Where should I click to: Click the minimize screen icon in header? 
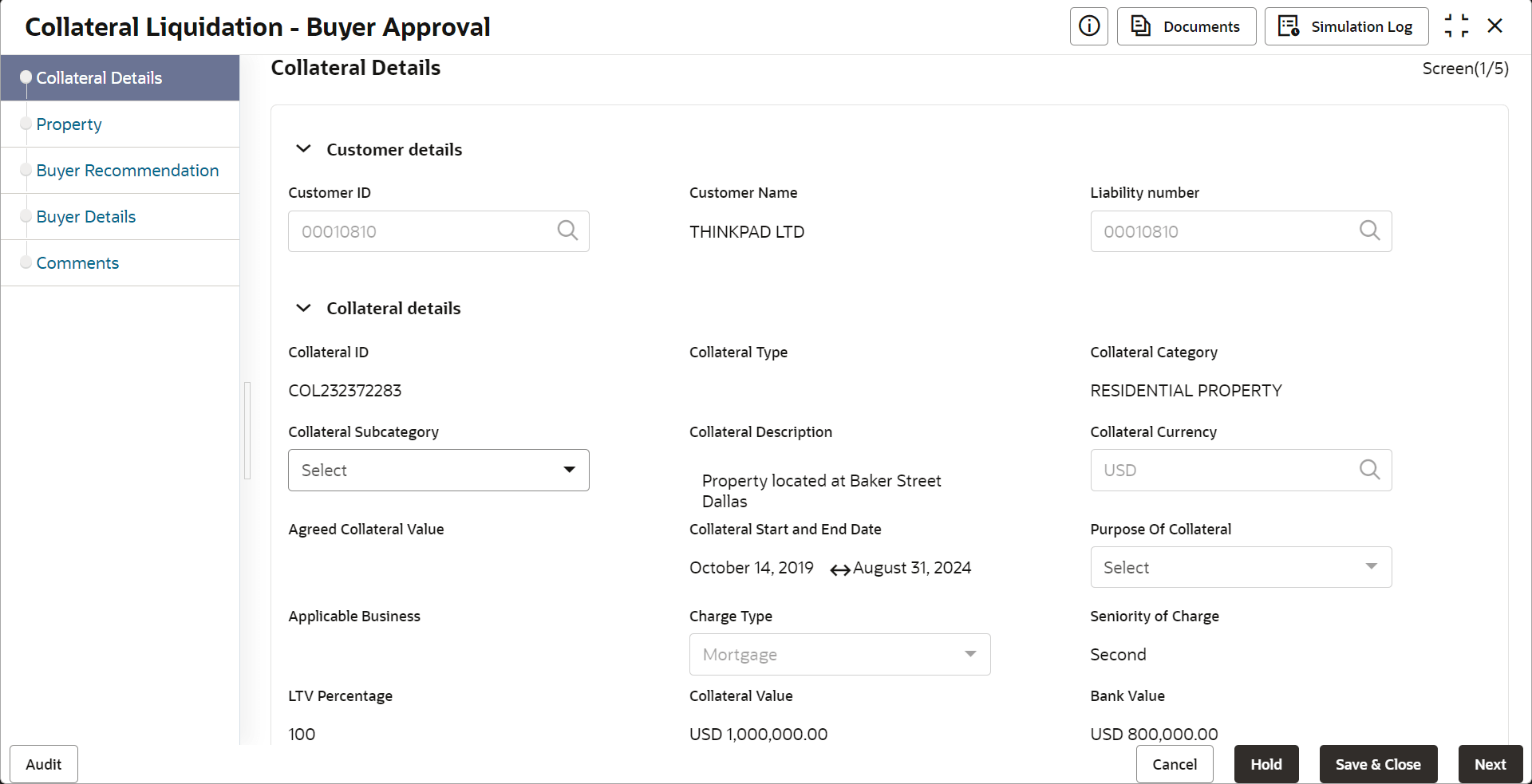(1456, 26)
